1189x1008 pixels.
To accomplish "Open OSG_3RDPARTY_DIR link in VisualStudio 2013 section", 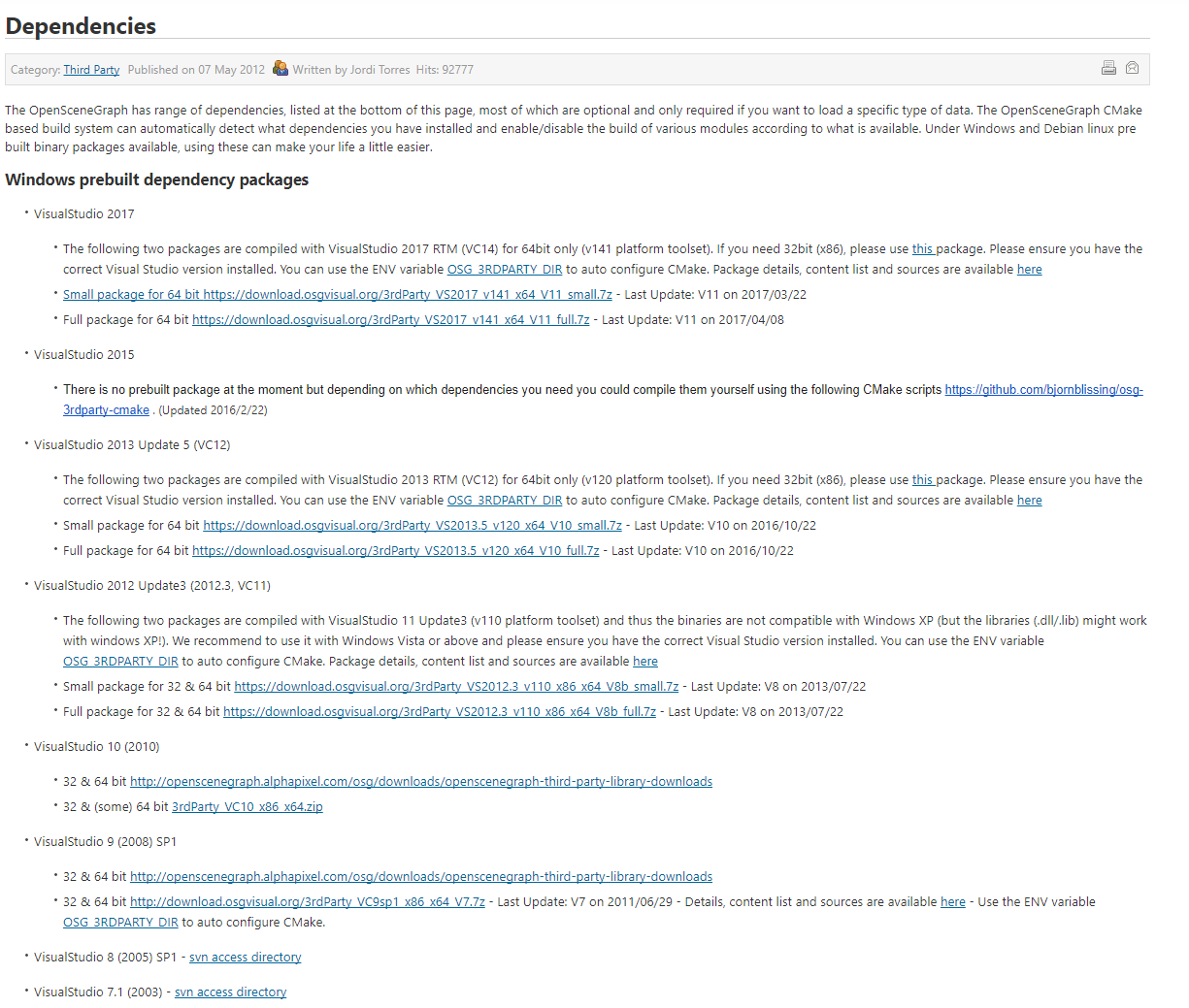I will pos(505,501).
